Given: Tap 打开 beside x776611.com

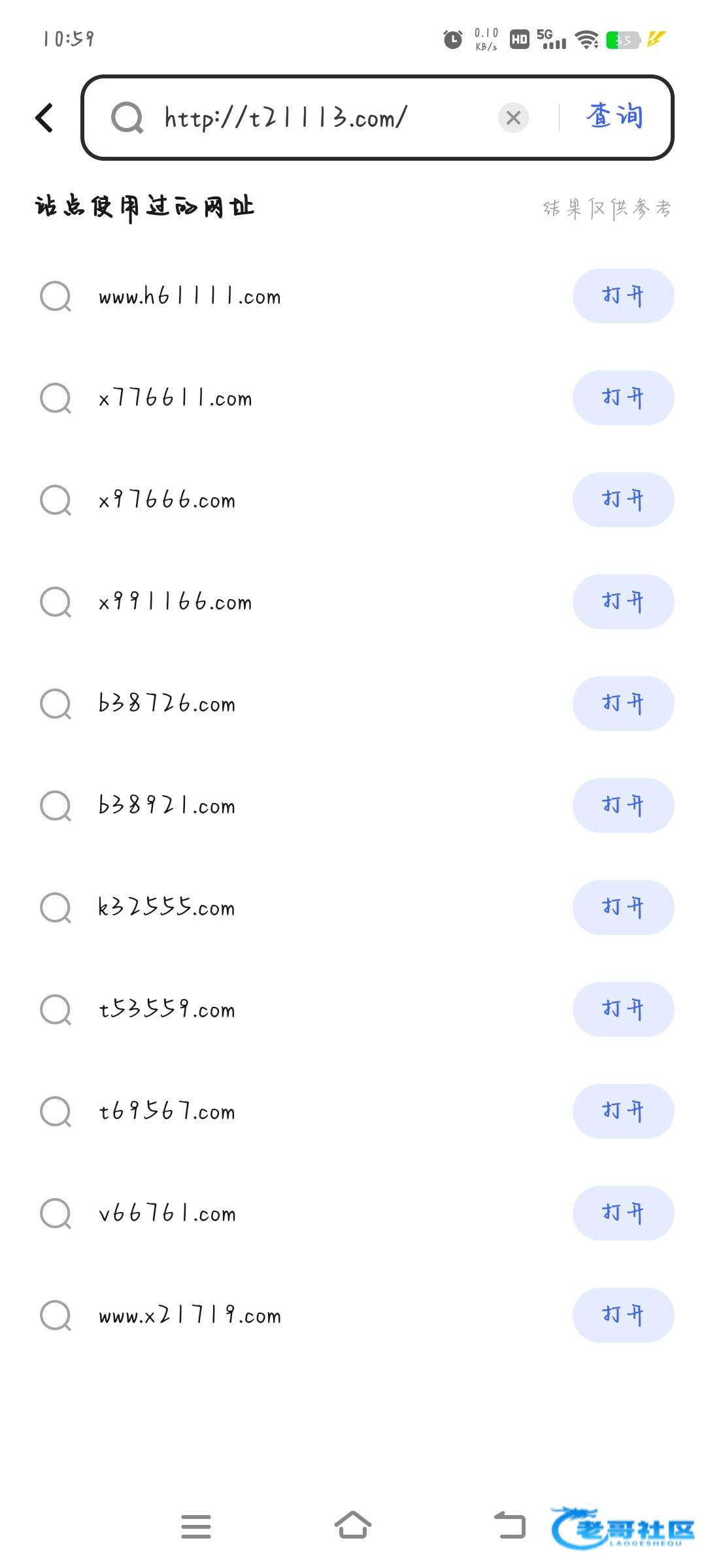Looking at the screenshot, I should tap(623, 398).
